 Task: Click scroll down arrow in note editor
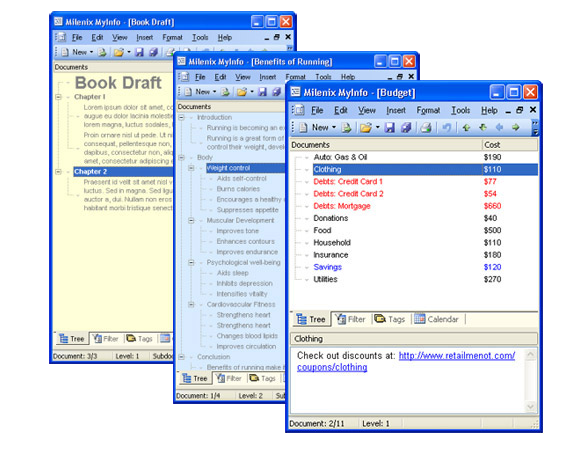click(x=531, y=406)
